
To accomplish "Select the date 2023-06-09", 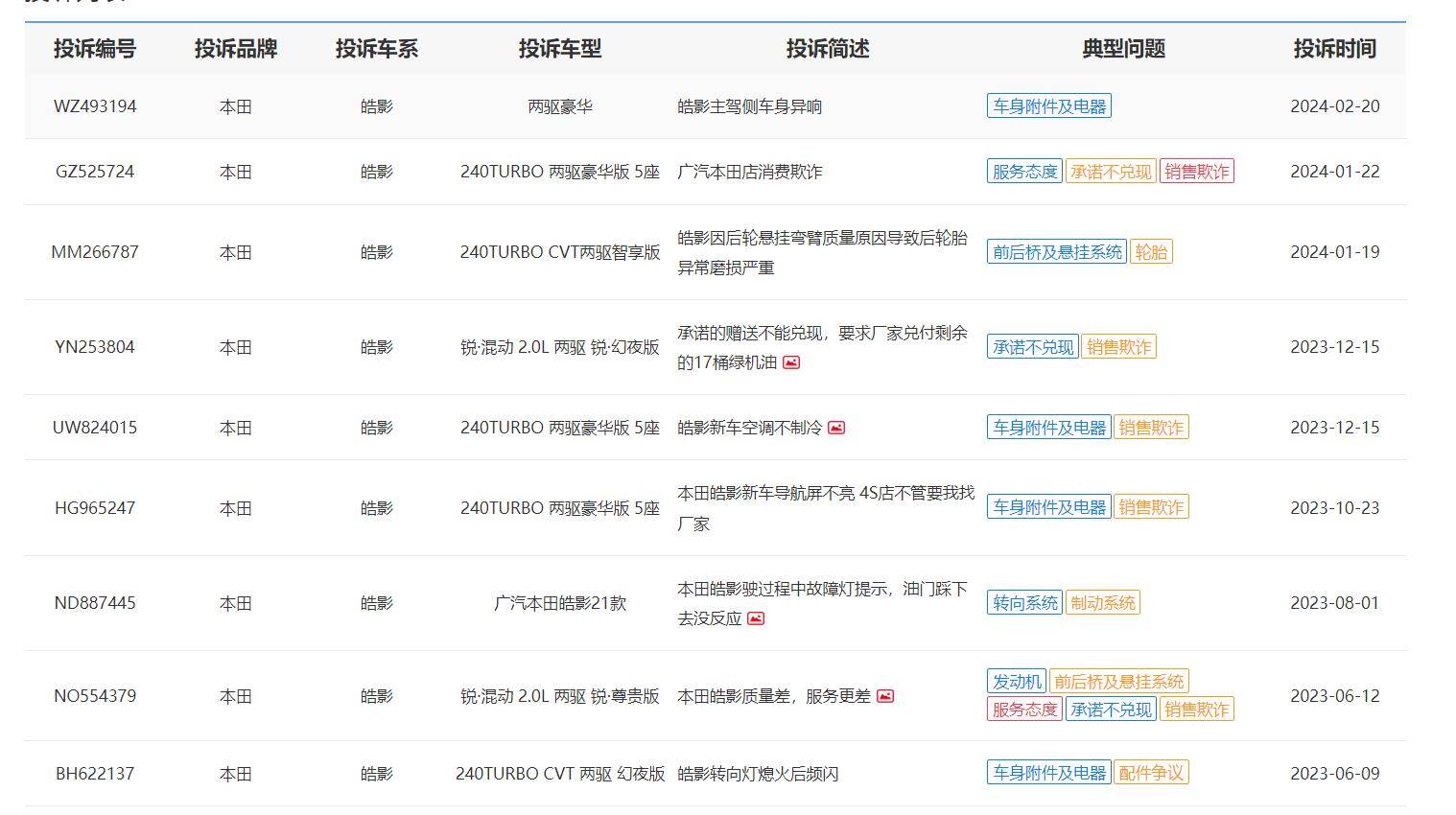I will tap(1335, 774).
